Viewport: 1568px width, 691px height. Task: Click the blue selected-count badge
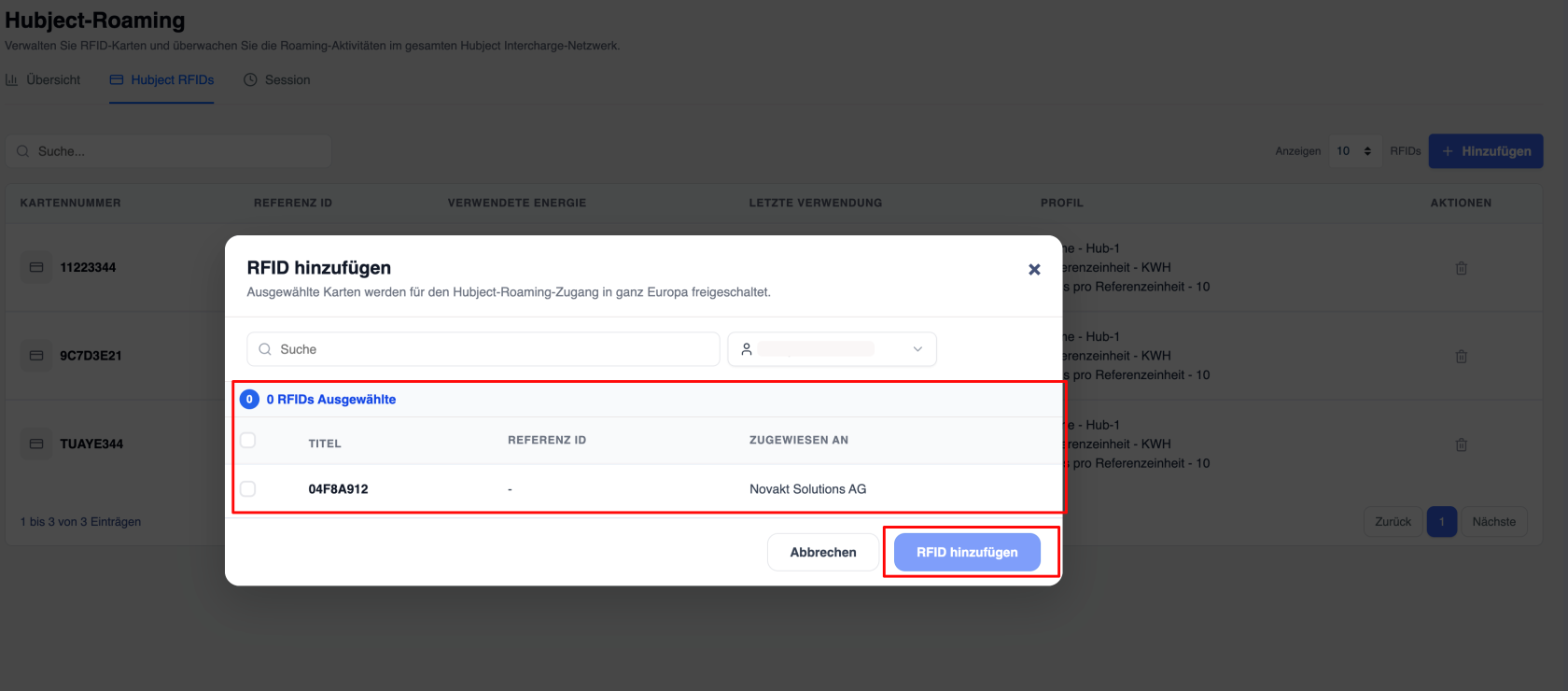[249, 399]
